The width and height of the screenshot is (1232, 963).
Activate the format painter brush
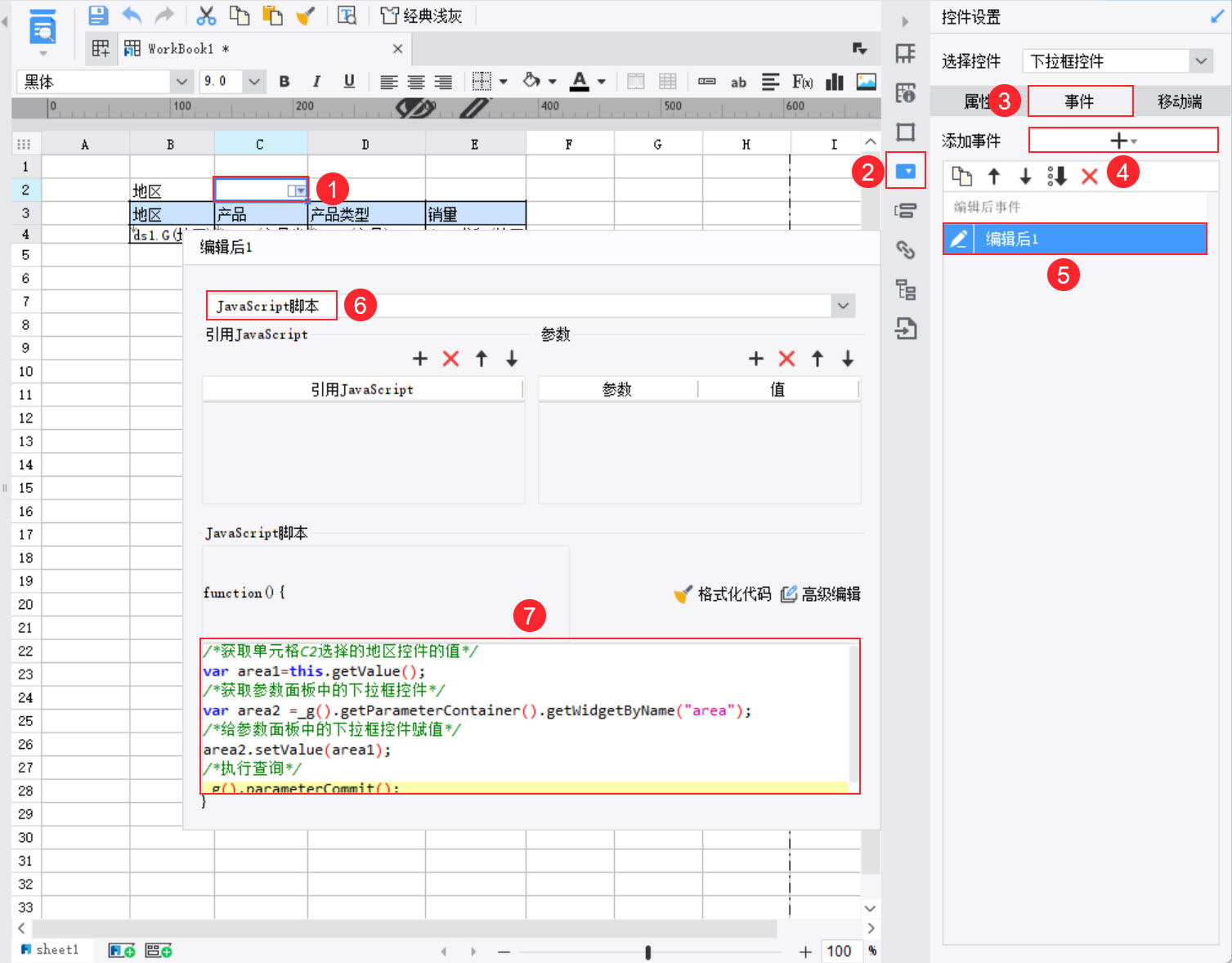(x=306, y=16)
